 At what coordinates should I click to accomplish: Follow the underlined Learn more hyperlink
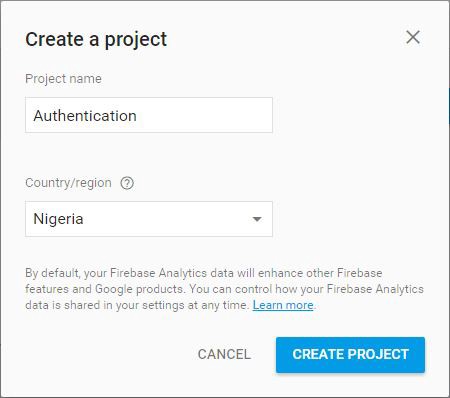pos(283,305)
